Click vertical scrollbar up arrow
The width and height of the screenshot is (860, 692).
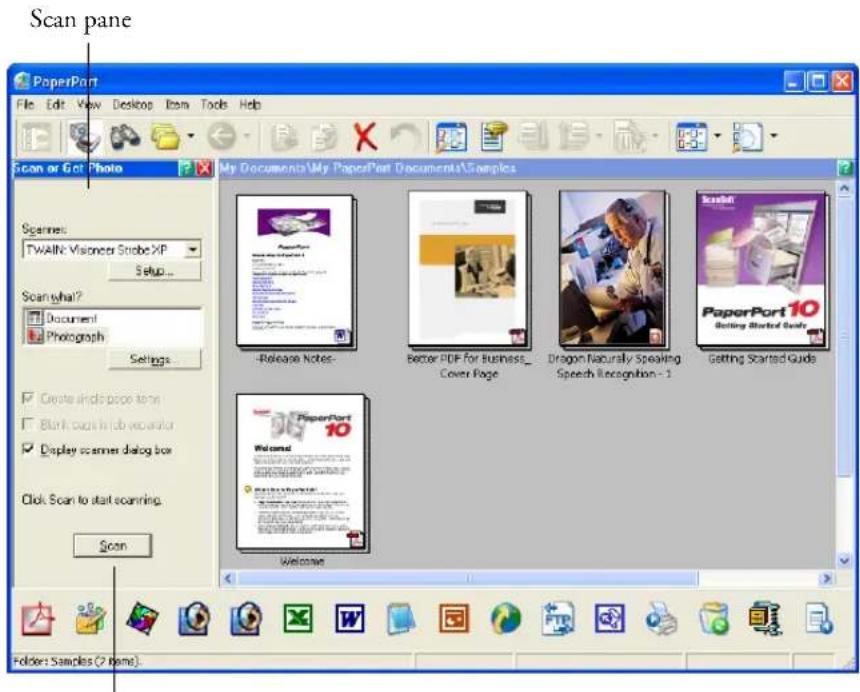[845, 188]
